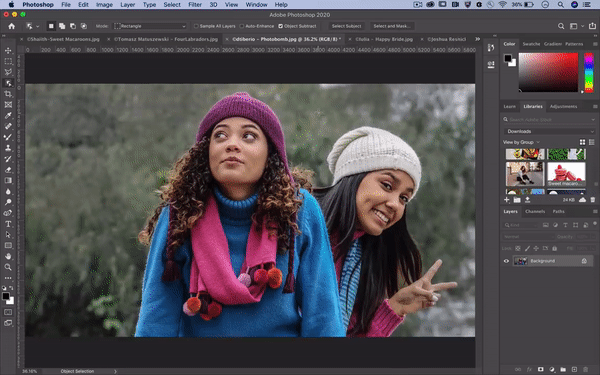Select the Dodge tool
Image resolution: width=600 pixels, height=375 pixels.
pyautogui.click(x=8, y=202)
